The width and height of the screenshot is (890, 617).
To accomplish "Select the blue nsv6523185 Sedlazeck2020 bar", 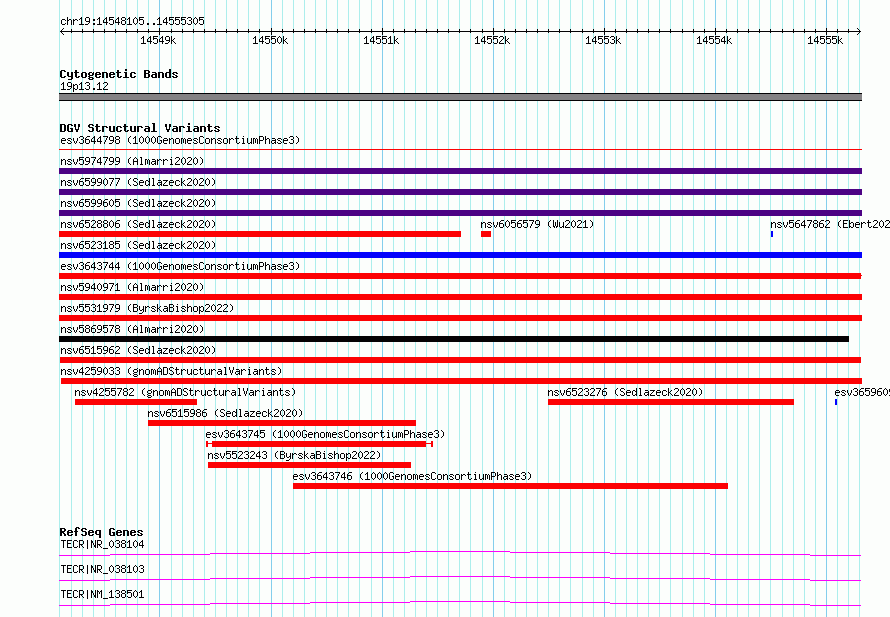I will click(x=460, y=255).
